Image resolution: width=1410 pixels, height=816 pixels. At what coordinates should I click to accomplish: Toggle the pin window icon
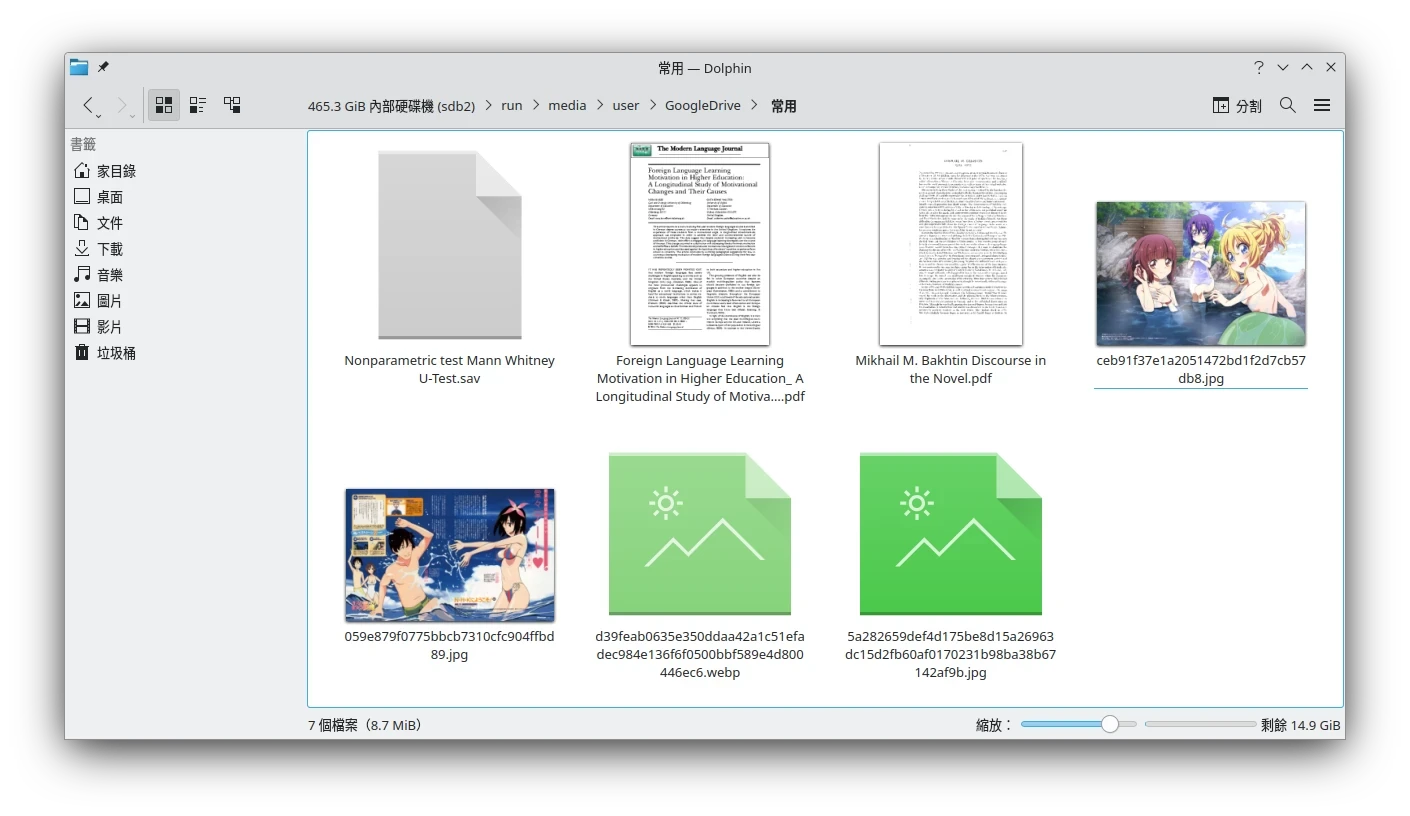103,67
